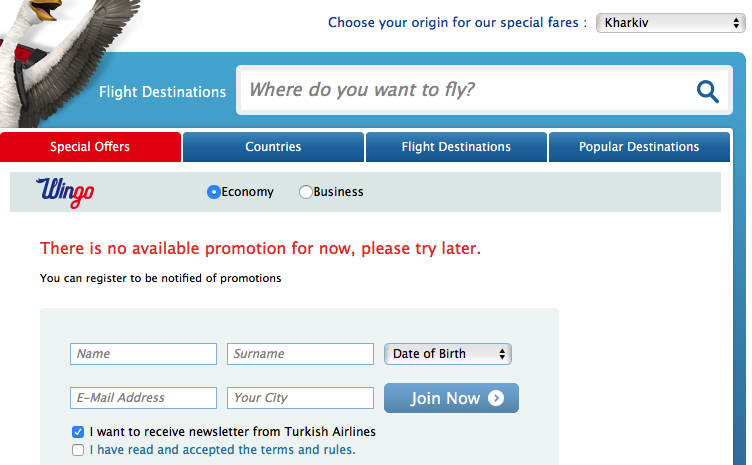Viewport: 752px width, 465px height.
Task: Select the Business radio button
Action: [x=306, y=192]
